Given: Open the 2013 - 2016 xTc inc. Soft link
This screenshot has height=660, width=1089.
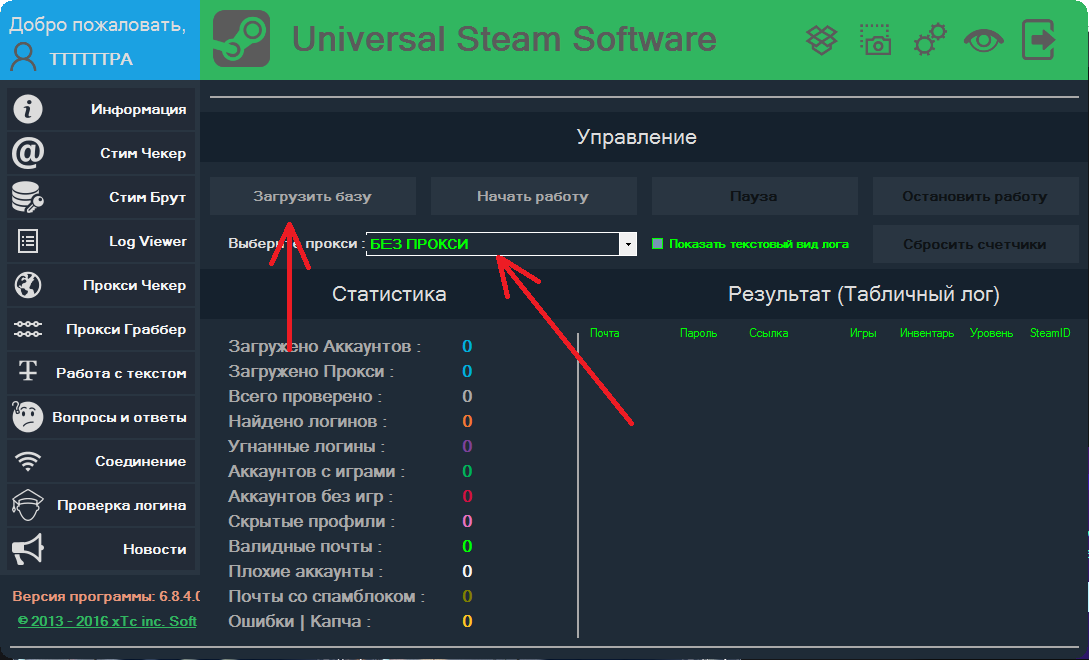Looking at the screenshot, I should pos(107,621).
